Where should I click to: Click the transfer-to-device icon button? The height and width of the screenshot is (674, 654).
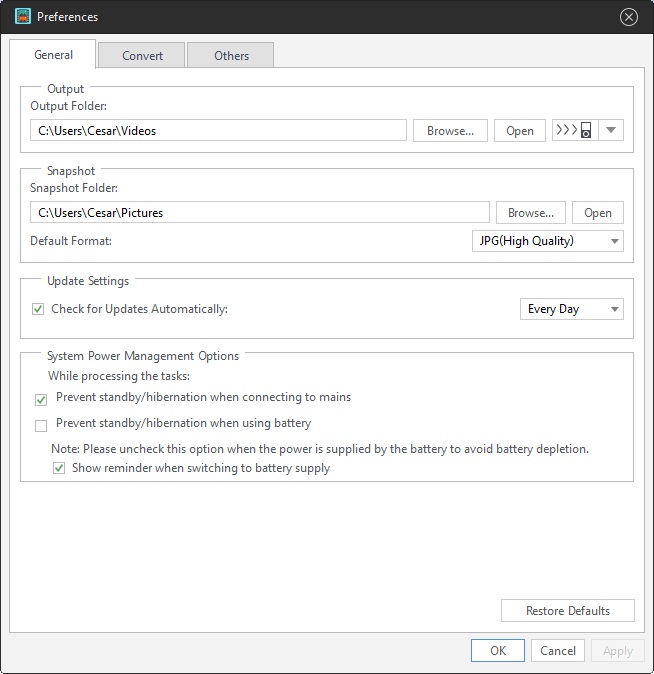[x=575, y=130]
